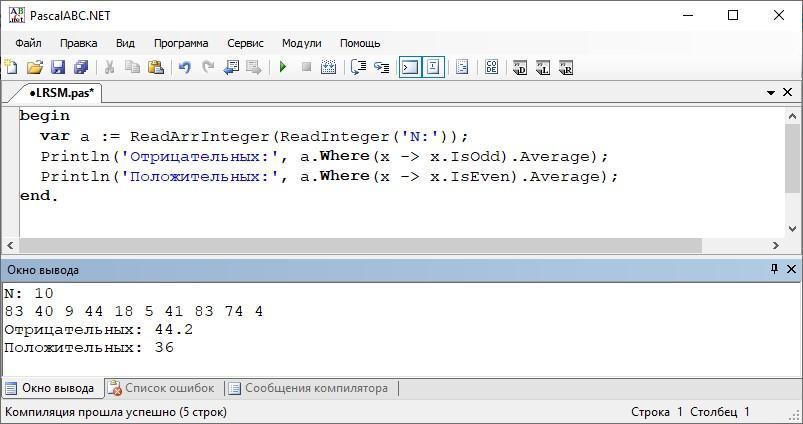The image size is (803, 424).
Task: Open the Программа menu
Action: tap(181, 44)
